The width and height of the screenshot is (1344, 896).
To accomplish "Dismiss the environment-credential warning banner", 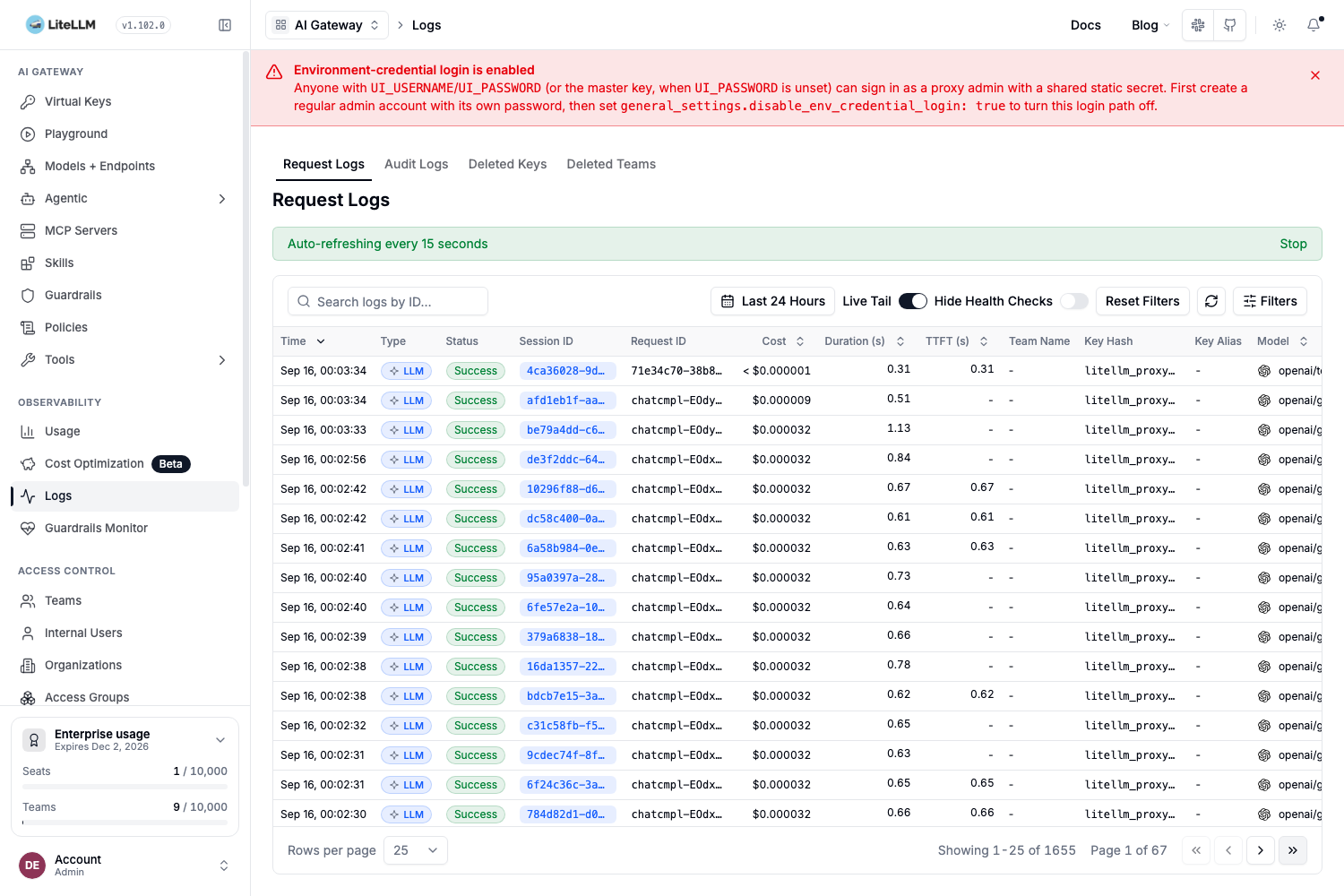I will click(1315, 75).
